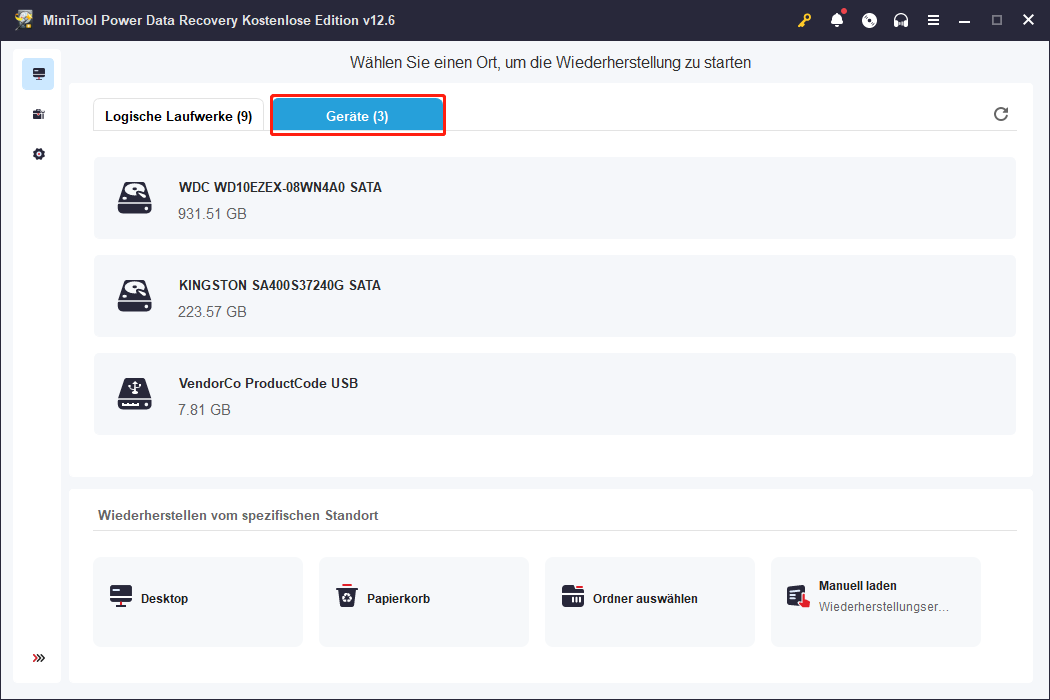Open the settings gear sidebar icon

pyautogui.click(x=39, y=154)
